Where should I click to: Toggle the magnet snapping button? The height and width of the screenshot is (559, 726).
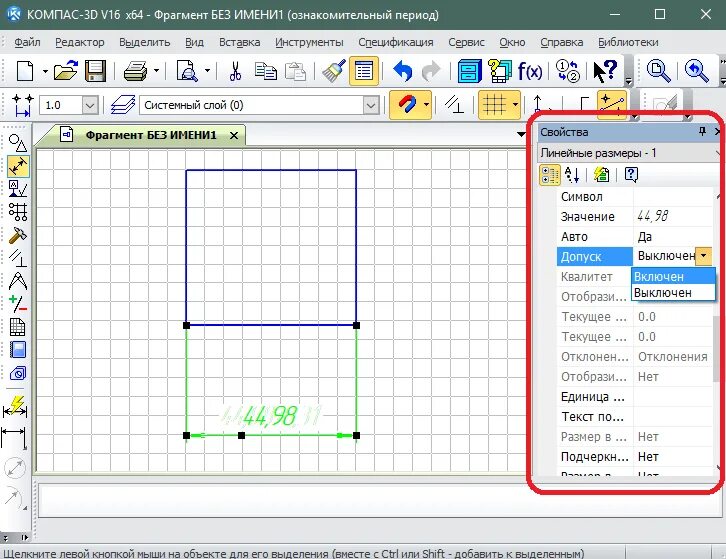[x=407, y=105]
